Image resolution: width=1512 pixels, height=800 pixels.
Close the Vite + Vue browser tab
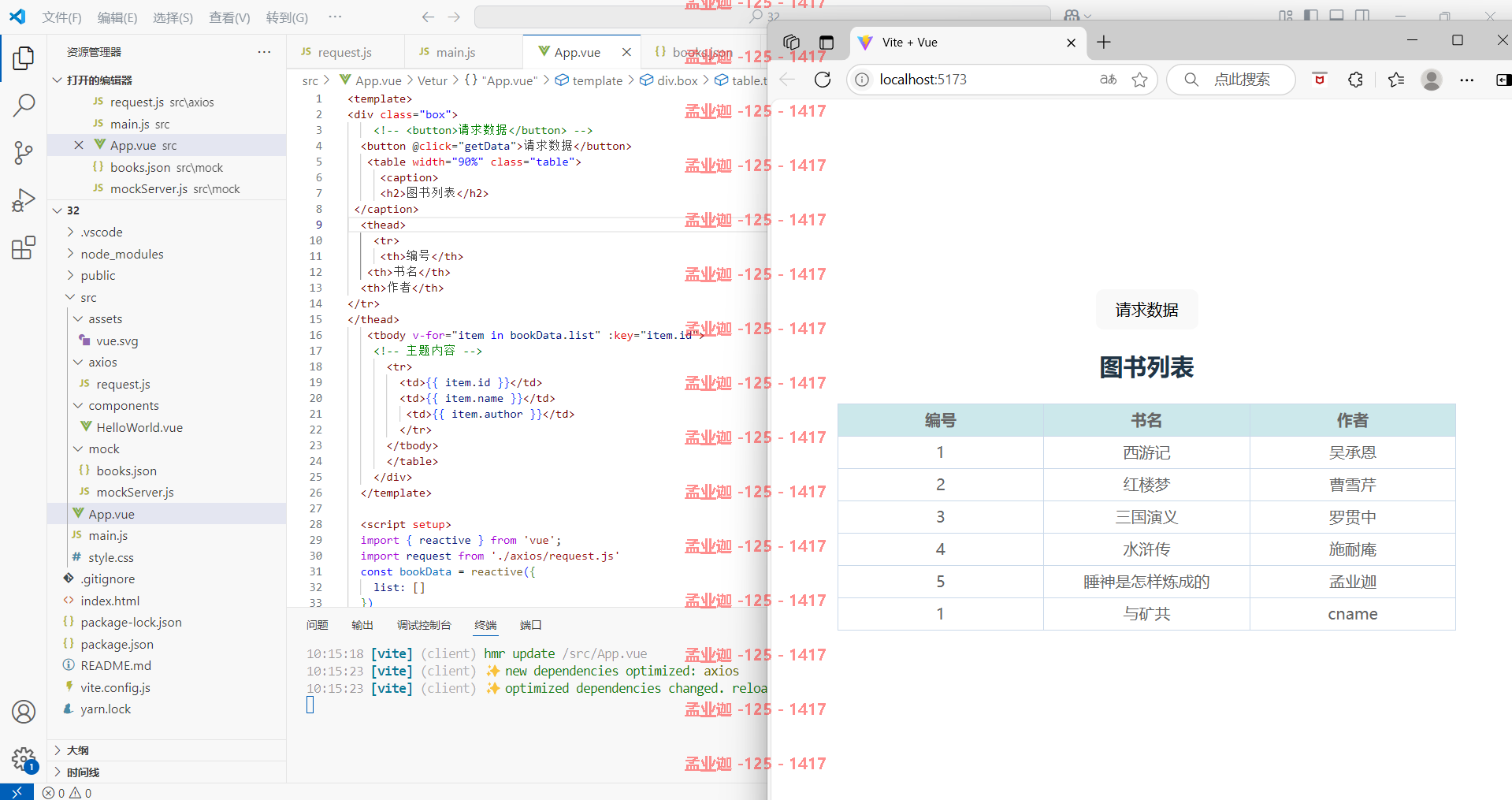(x=1071, y=43)
